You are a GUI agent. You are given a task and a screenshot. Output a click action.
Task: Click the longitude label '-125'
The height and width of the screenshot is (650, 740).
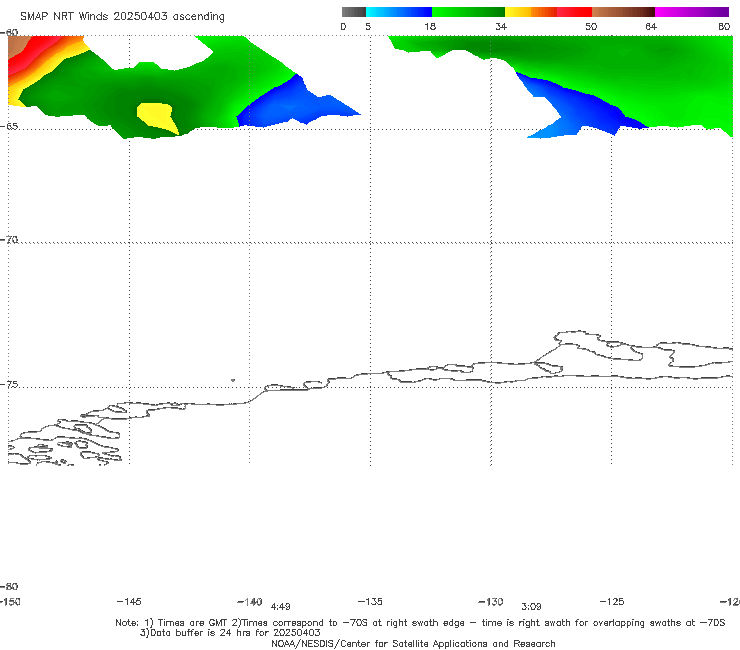[612, 602]
